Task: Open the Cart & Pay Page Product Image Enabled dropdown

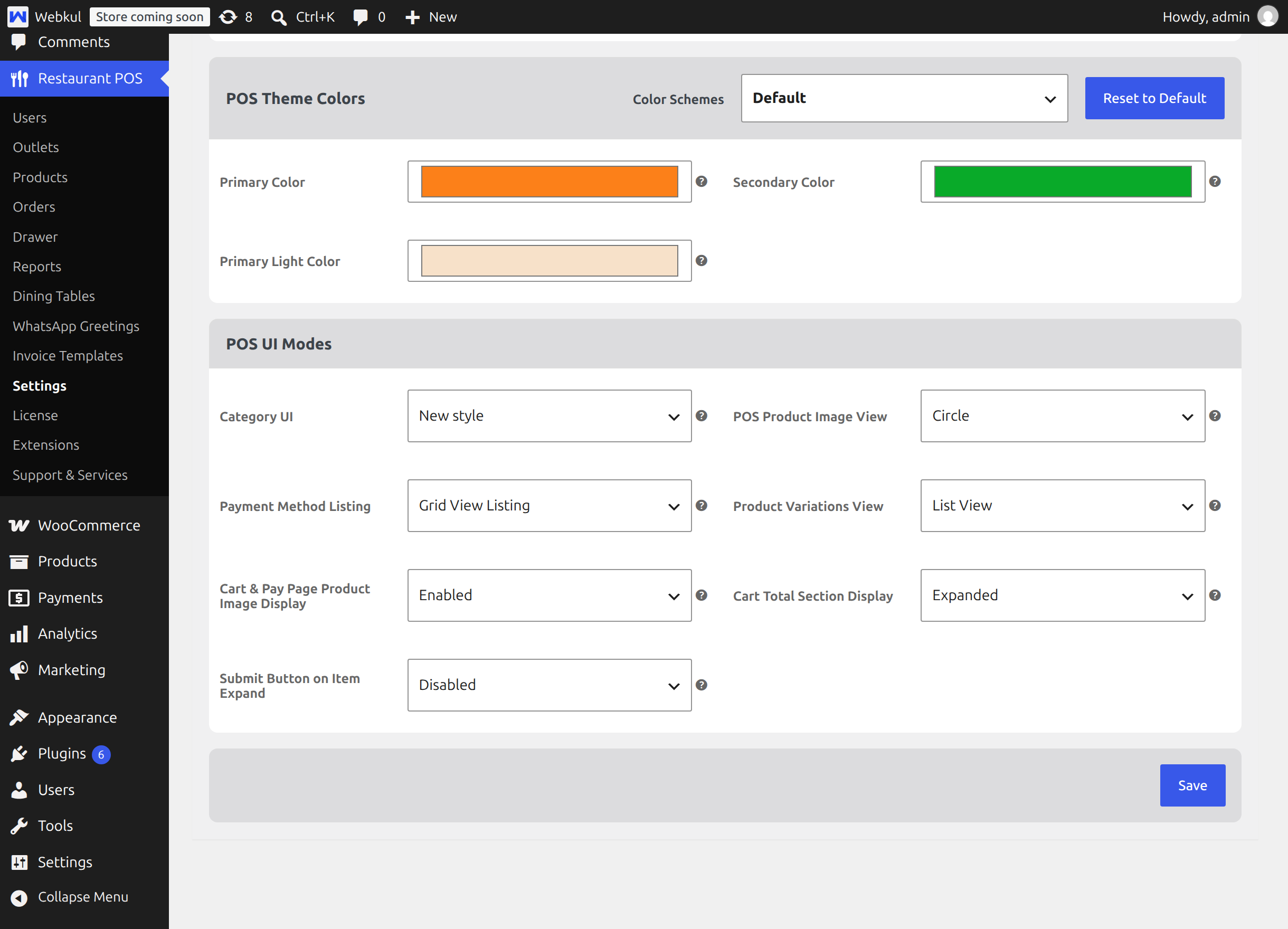Action: coord(549,595)
